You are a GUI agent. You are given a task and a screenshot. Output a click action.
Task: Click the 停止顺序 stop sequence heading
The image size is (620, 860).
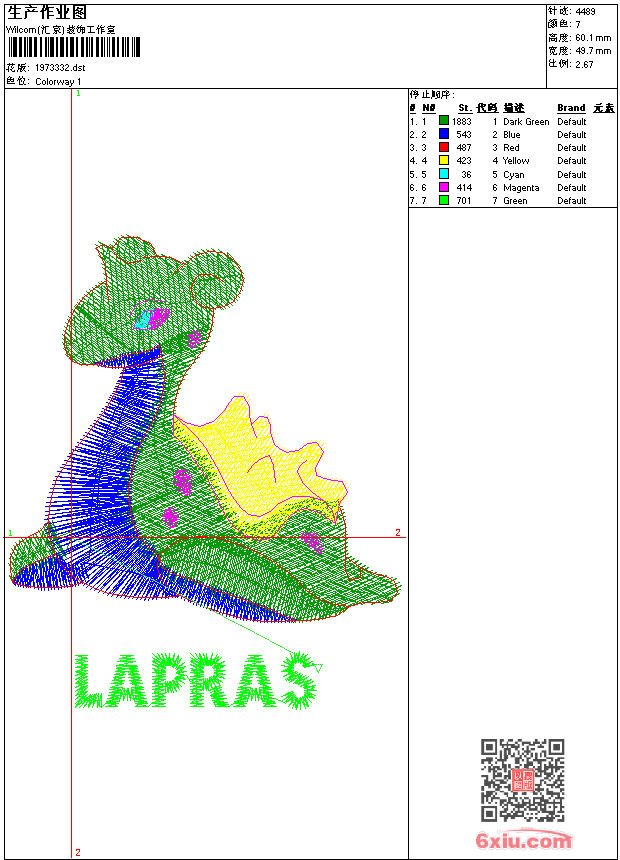tap(431, 95)
